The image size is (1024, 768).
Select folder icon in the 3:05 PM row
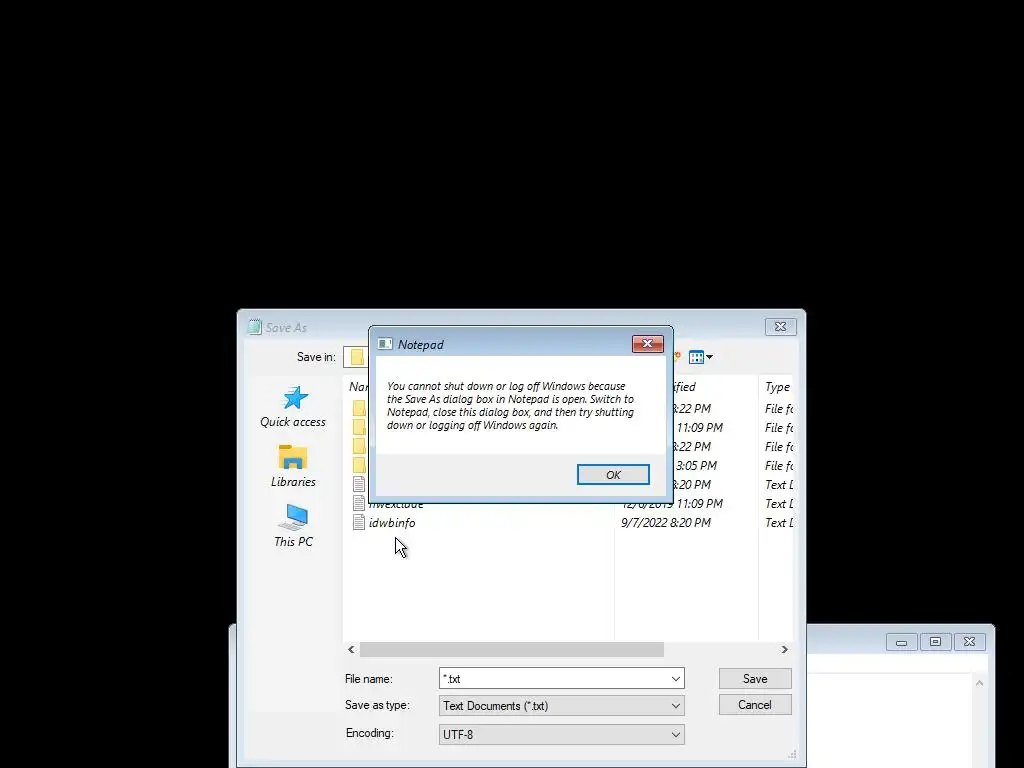tap(359, 465)
